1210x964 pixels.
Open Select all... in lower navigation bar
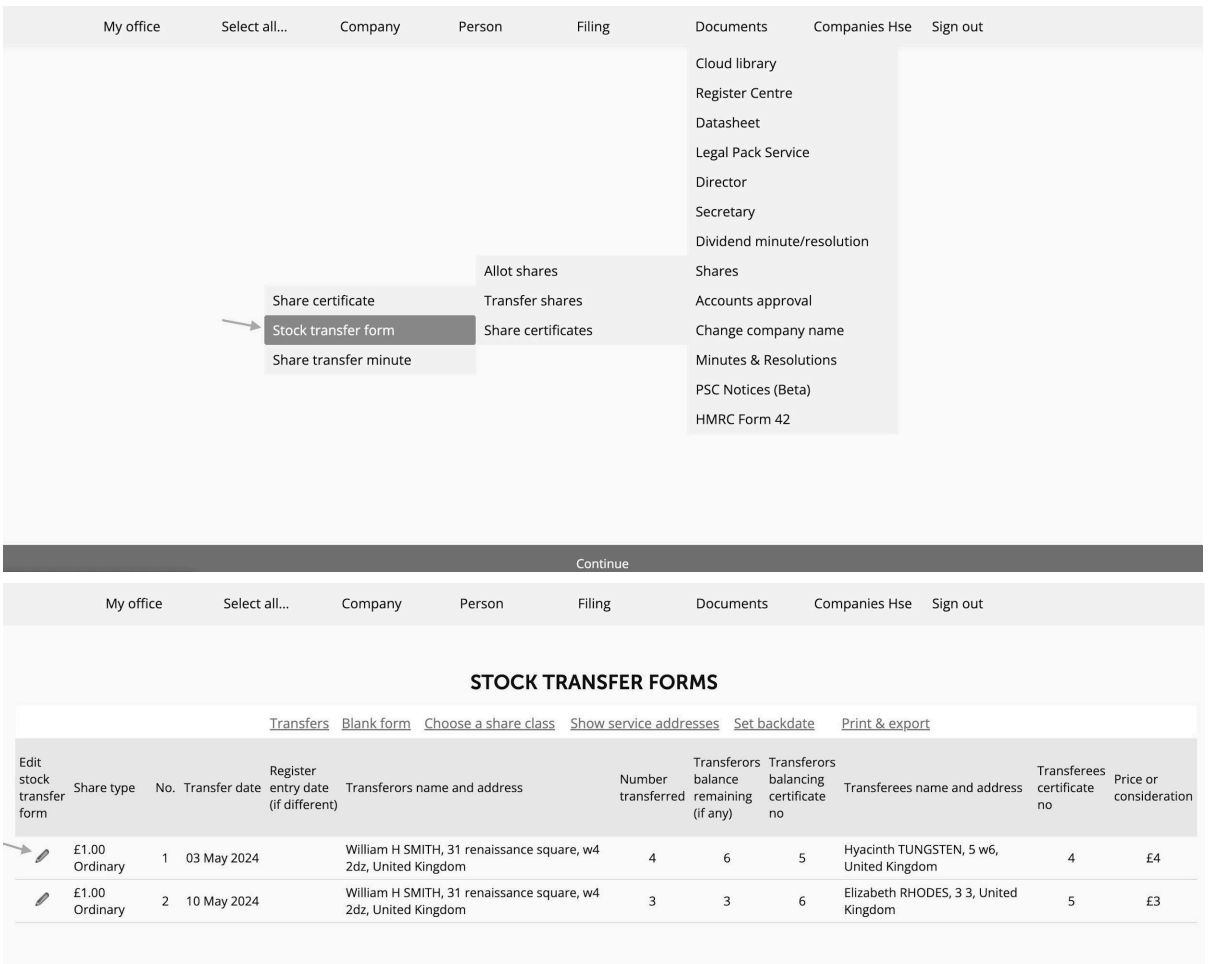click(x=256, y=604)
